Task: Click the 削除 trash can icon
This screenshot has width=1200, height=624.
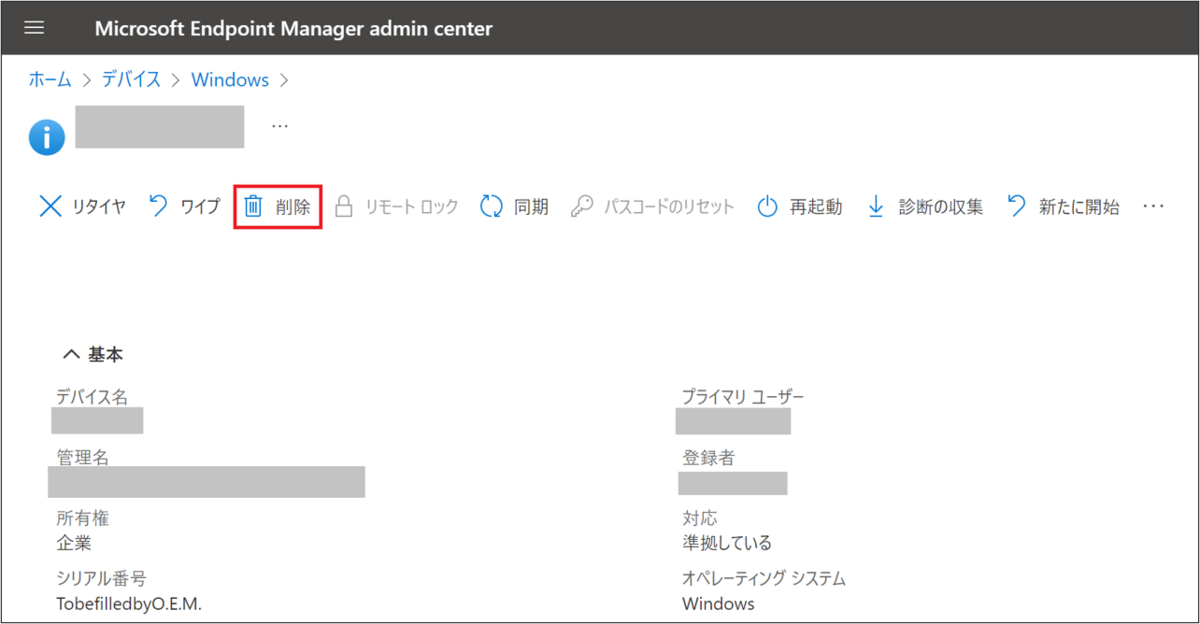Action: pyautogui.click(x=253, y=207)
